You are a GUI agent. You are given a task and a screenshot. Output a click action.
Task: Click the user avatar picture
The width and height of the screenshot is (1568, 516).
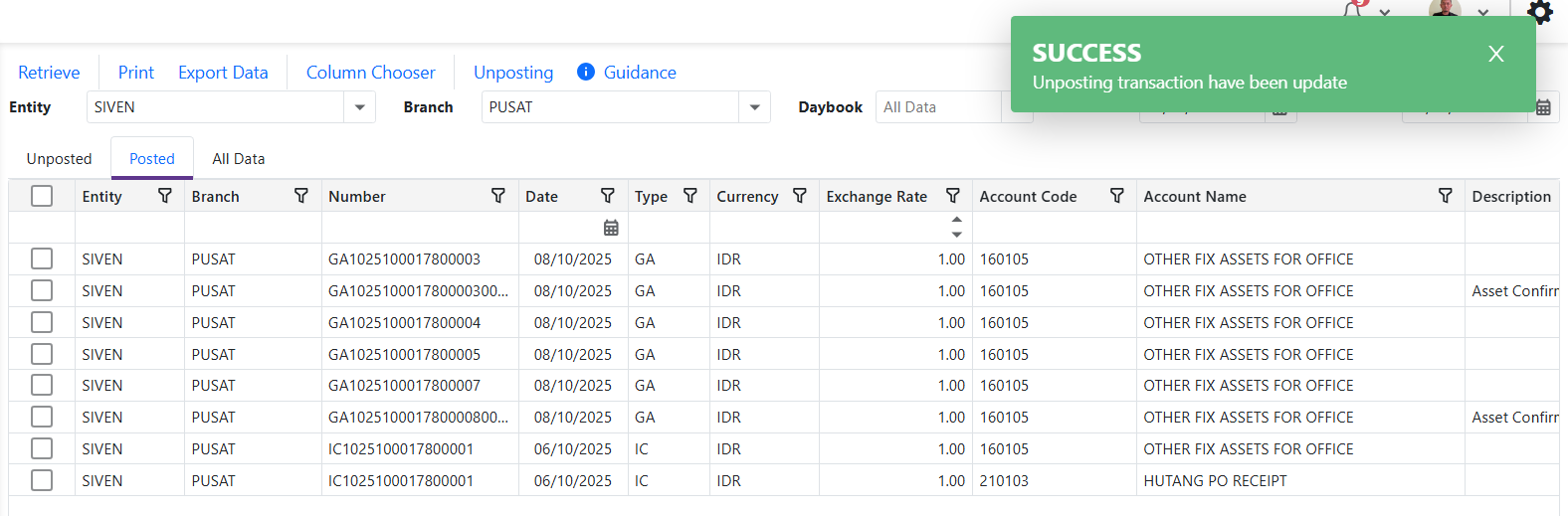(1445, 9)
